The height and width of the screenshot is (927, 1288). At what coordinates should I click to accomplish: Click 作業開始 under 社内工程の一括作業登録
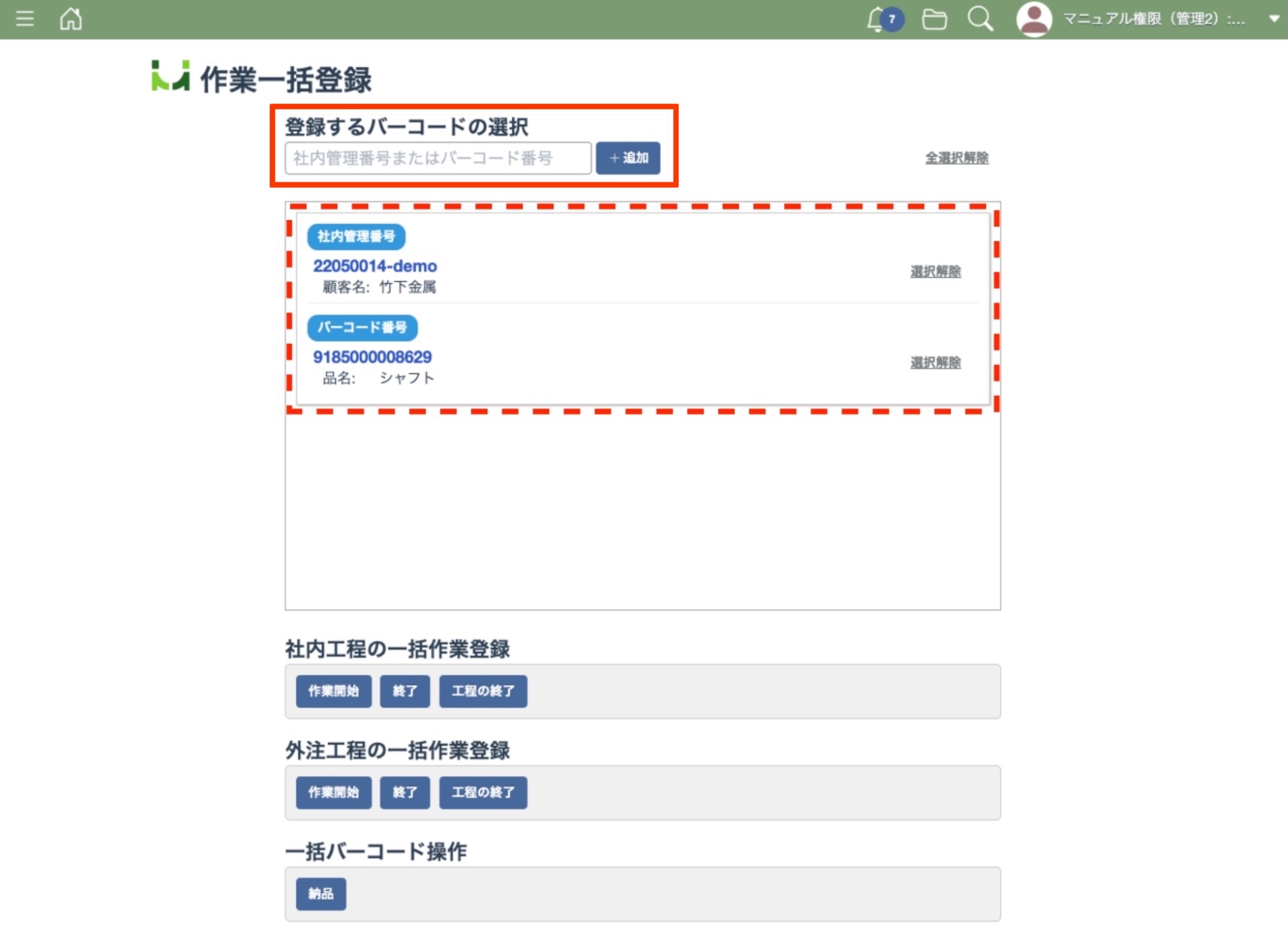point(333,691)
